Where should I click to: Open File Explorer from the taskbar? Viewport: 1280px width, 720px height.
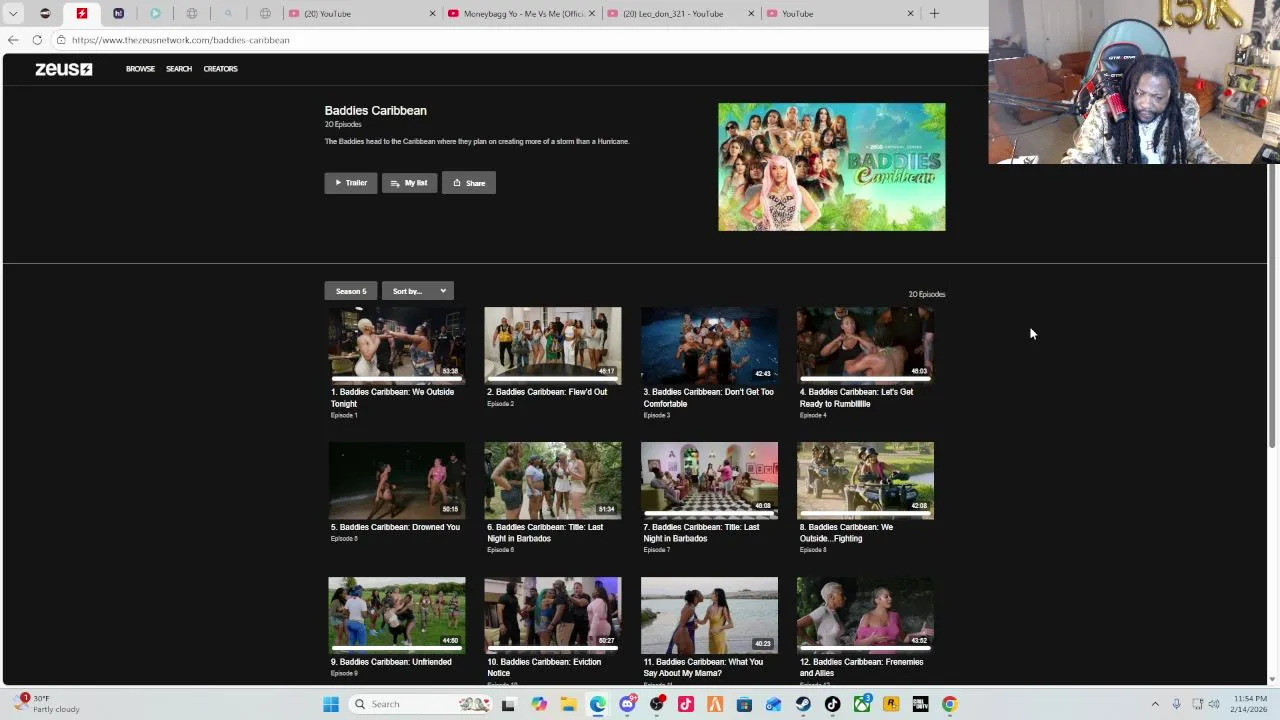[x=568, y=704]
